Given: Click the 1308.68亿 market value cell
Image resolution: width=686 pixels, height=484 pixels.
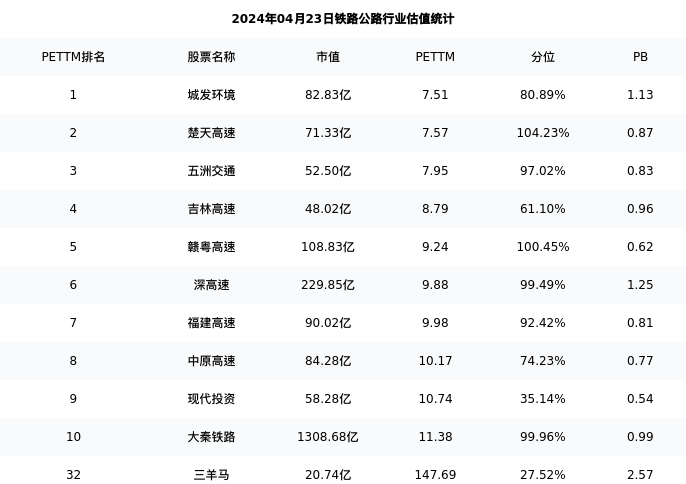Looking at the screenshot, I should point(328,437).
